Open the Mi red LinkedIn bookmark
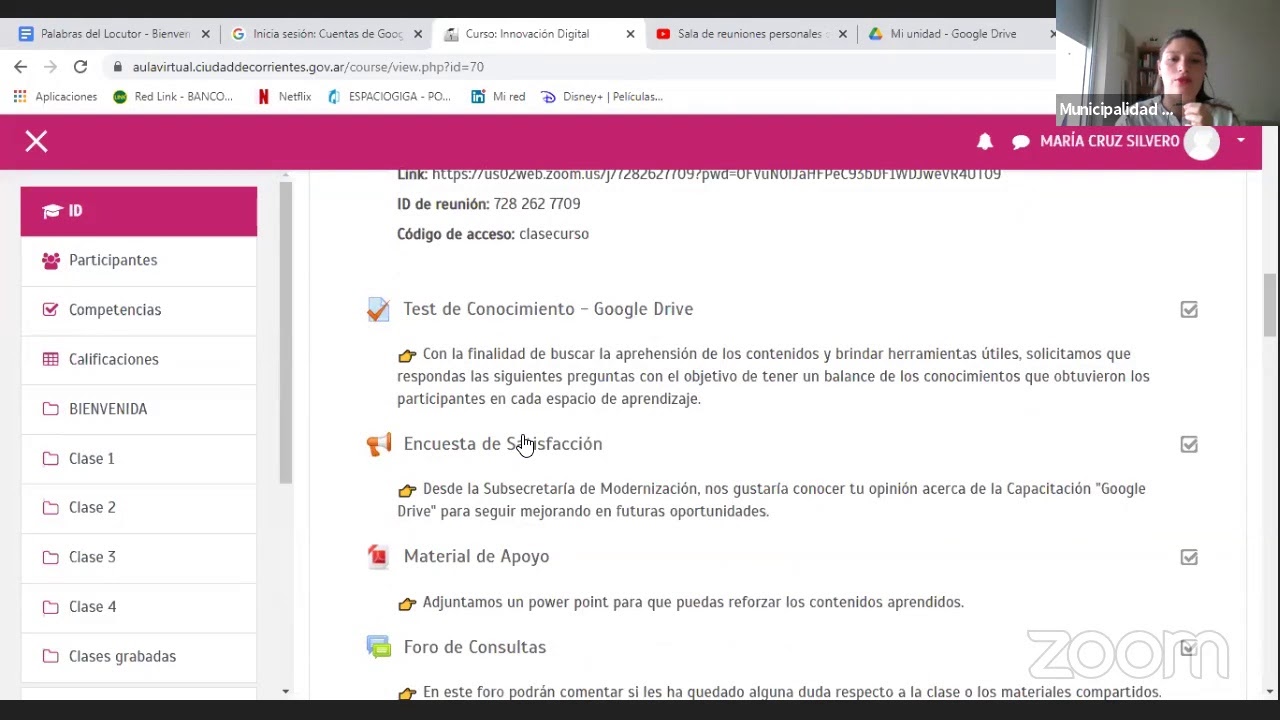1280x720 pixels. (x=498, y=97)
